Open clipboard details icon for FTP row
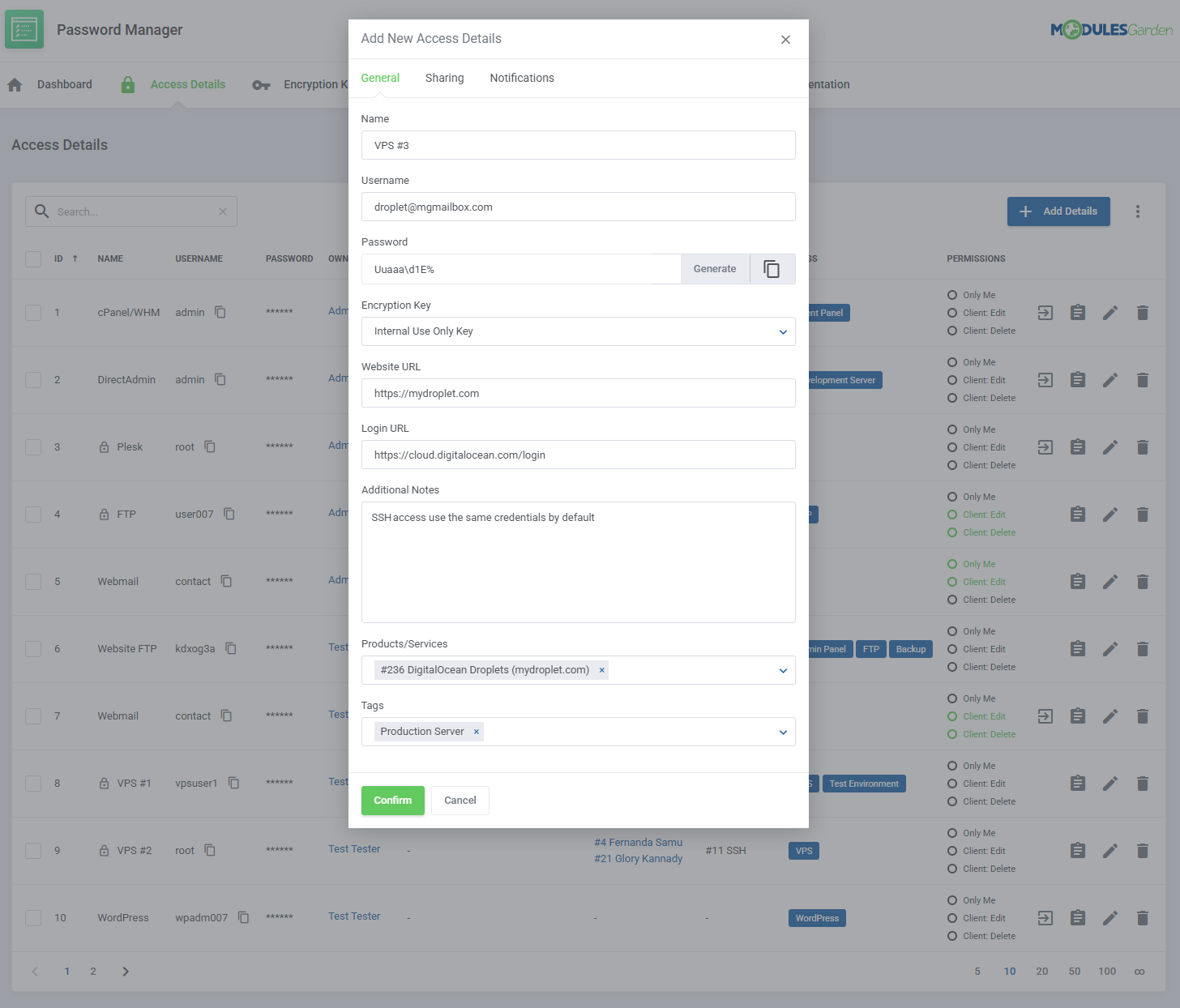The image size is (1180, 1008). point(1077,515)
